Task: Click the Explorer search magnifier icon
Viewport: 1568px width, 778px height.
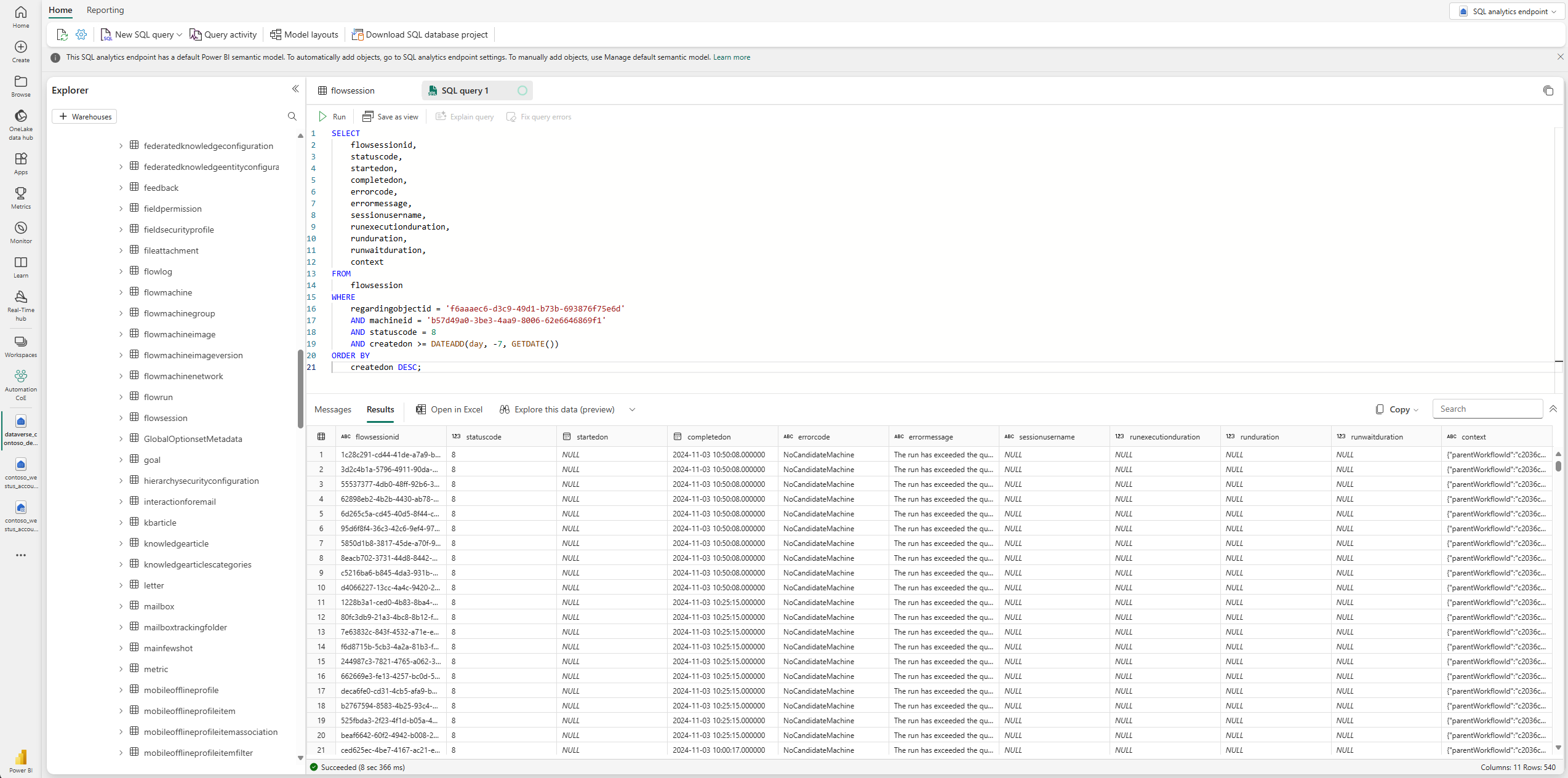Action: [292, 116]
